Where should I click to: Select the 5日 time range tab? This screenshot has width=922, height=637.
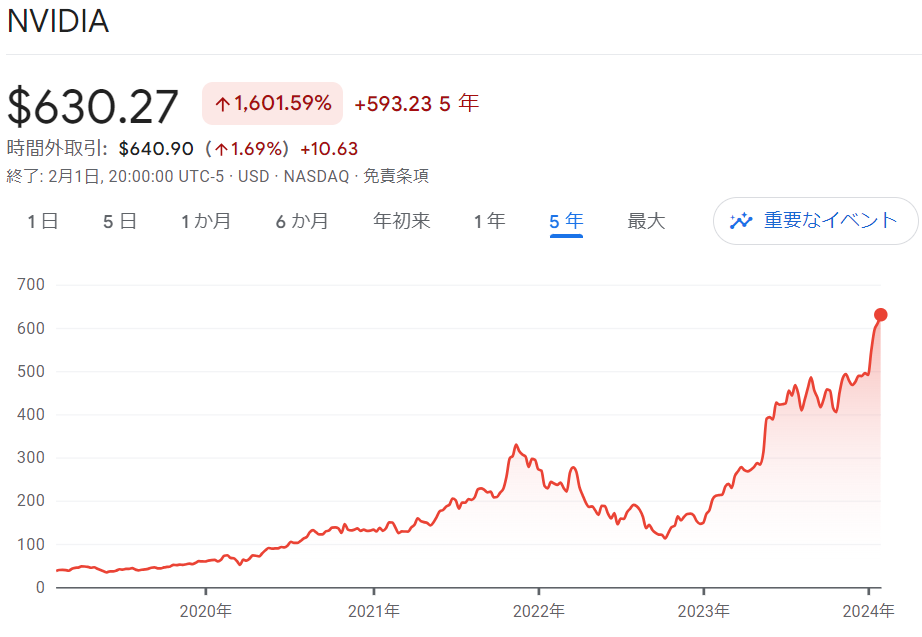pyautogui.click(x=120, y=221)
